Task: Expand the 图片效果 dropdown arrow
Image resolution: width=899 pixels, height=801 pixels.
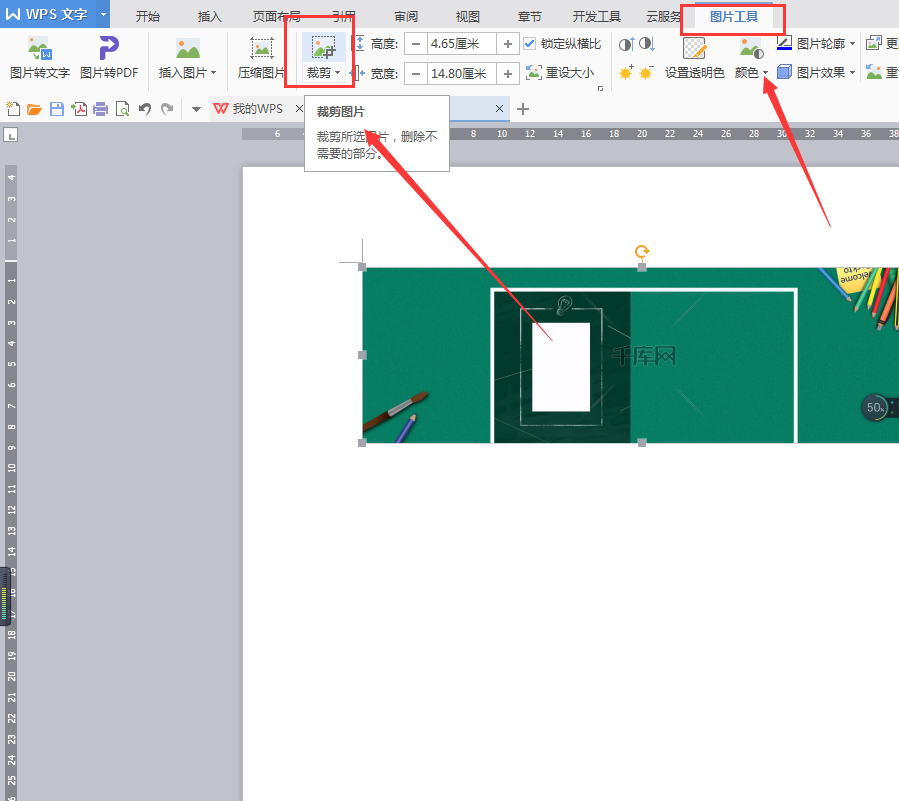Action: pyautogui.click(x=853, y=73)
